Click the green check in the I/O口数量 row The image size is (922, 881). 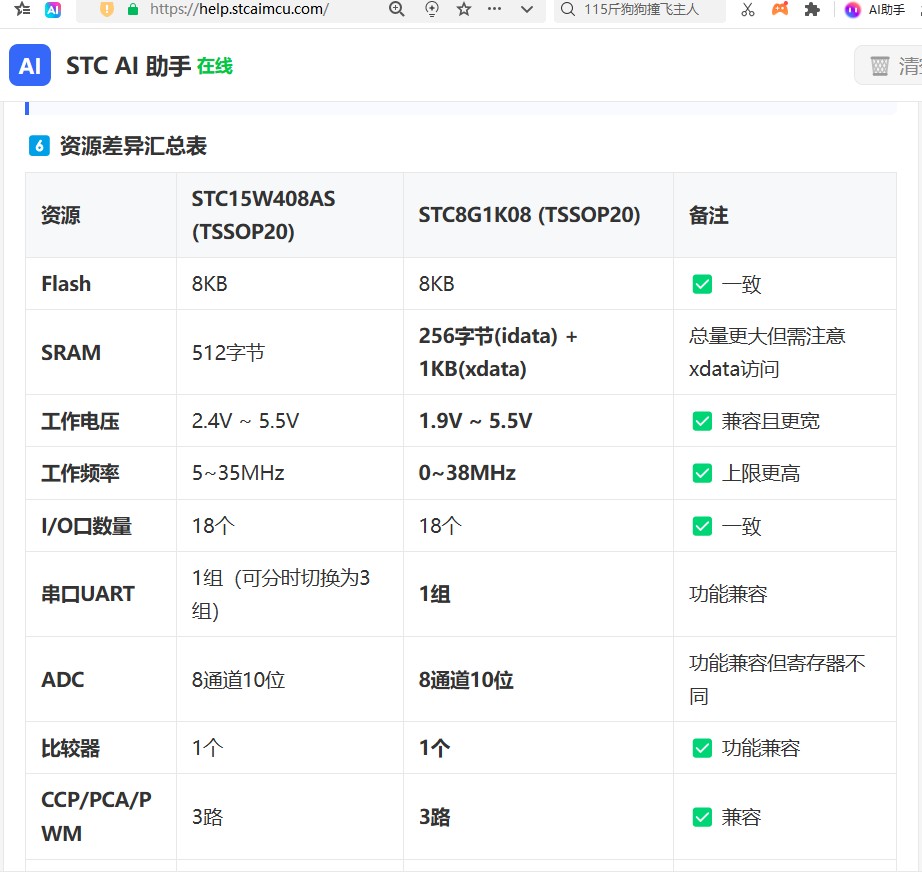pyautogui.click(x=702, y=526)
